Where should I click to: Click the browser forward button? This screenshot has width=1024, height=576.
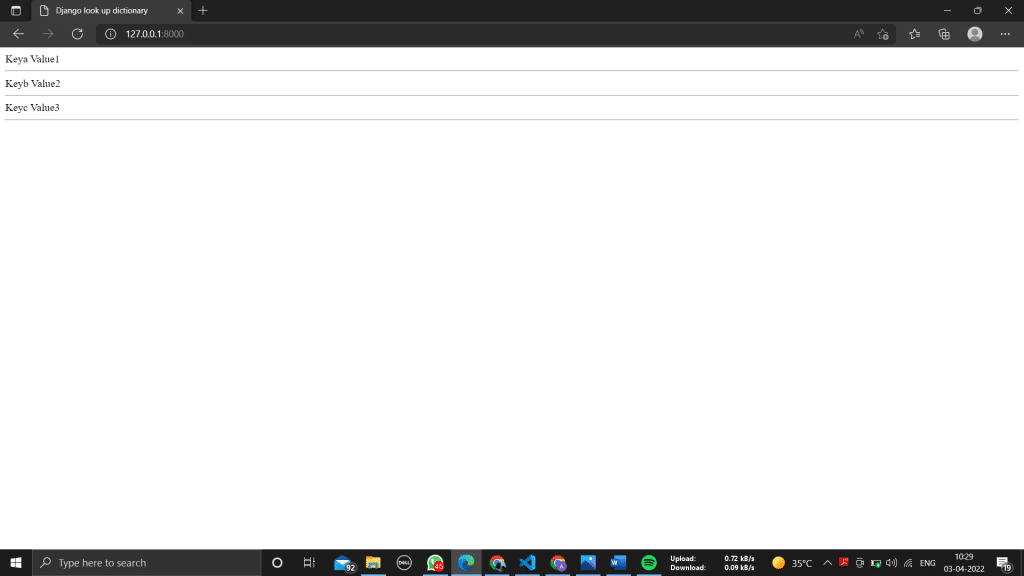pos(47,33)
